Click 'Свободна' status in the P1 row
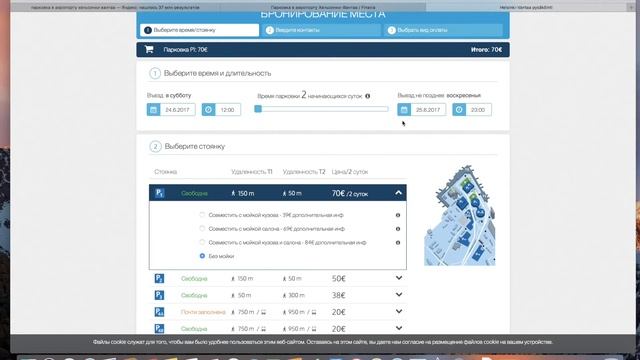Screen dimensions: 640x360 point(194,193)
